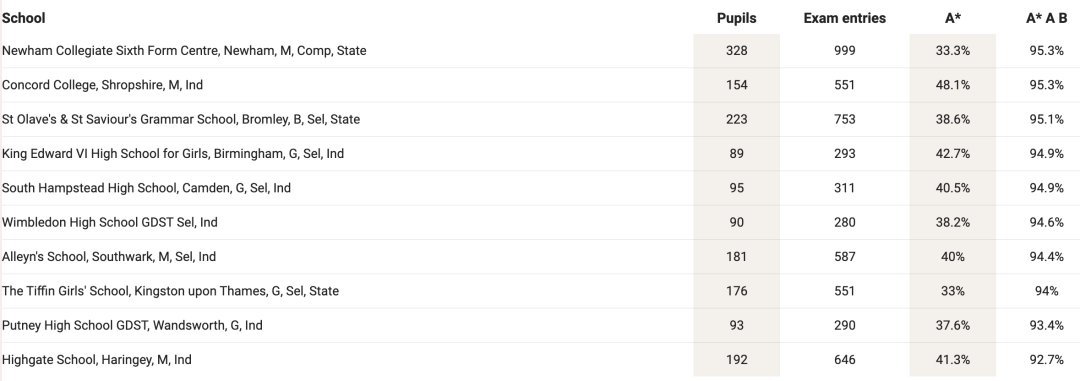The height and width of the screenshot is (381, 1080).
Task: Select the 92.7% value for Highgate School
Action: (x=1046, y=360)
